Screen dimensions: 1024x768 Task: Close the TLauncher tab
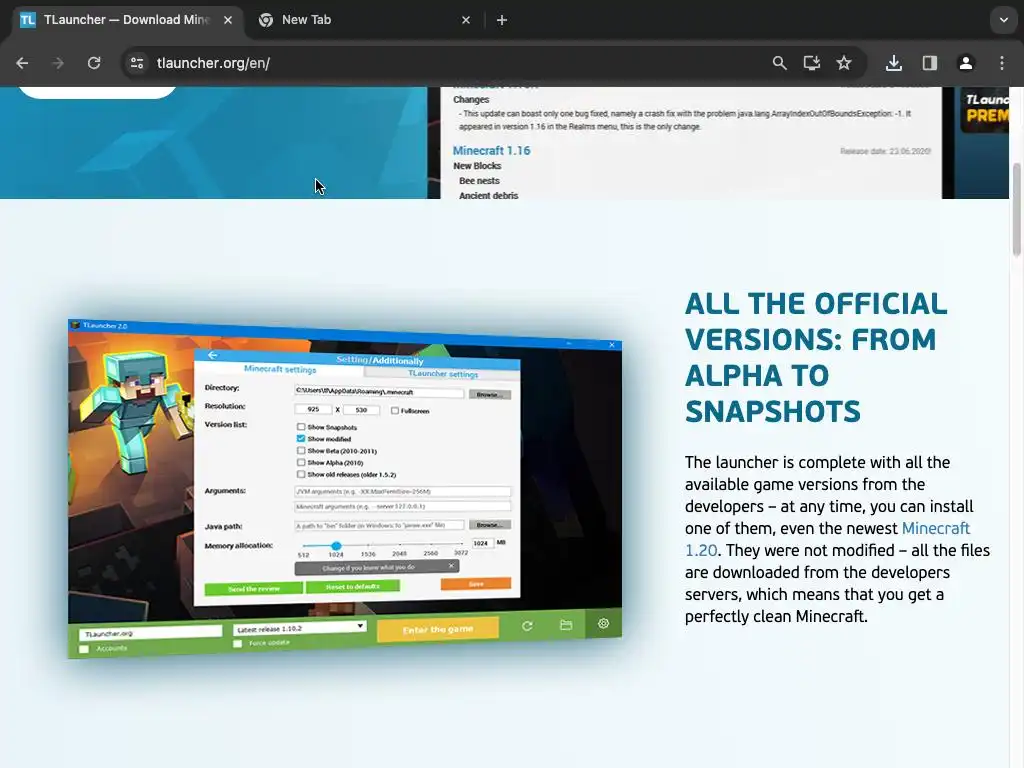(x=228, y=20)
